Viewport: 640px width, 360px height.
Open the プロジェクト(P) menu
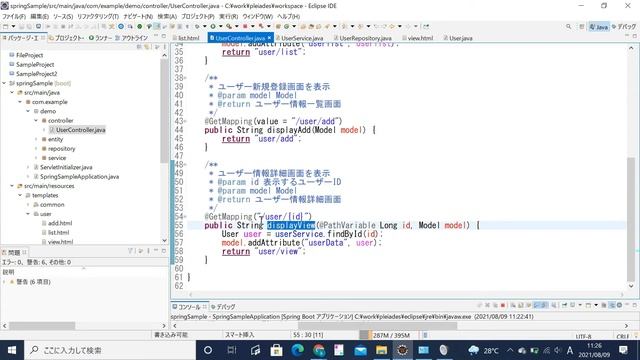tap(198, 16)
